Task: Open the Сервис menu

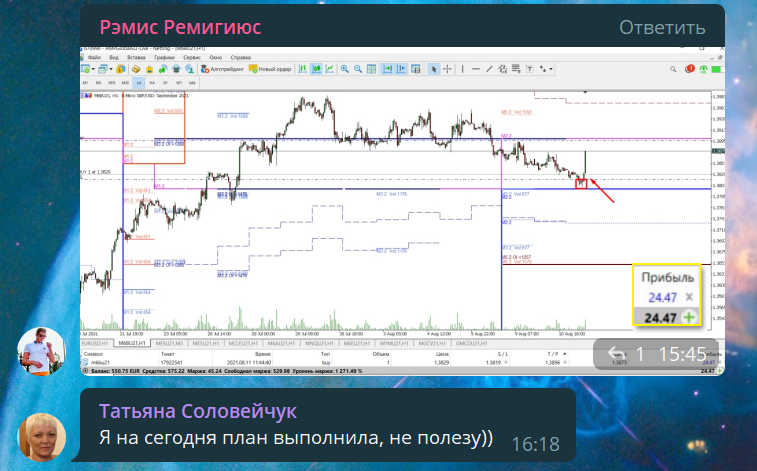Action: [x=192, y=57]
